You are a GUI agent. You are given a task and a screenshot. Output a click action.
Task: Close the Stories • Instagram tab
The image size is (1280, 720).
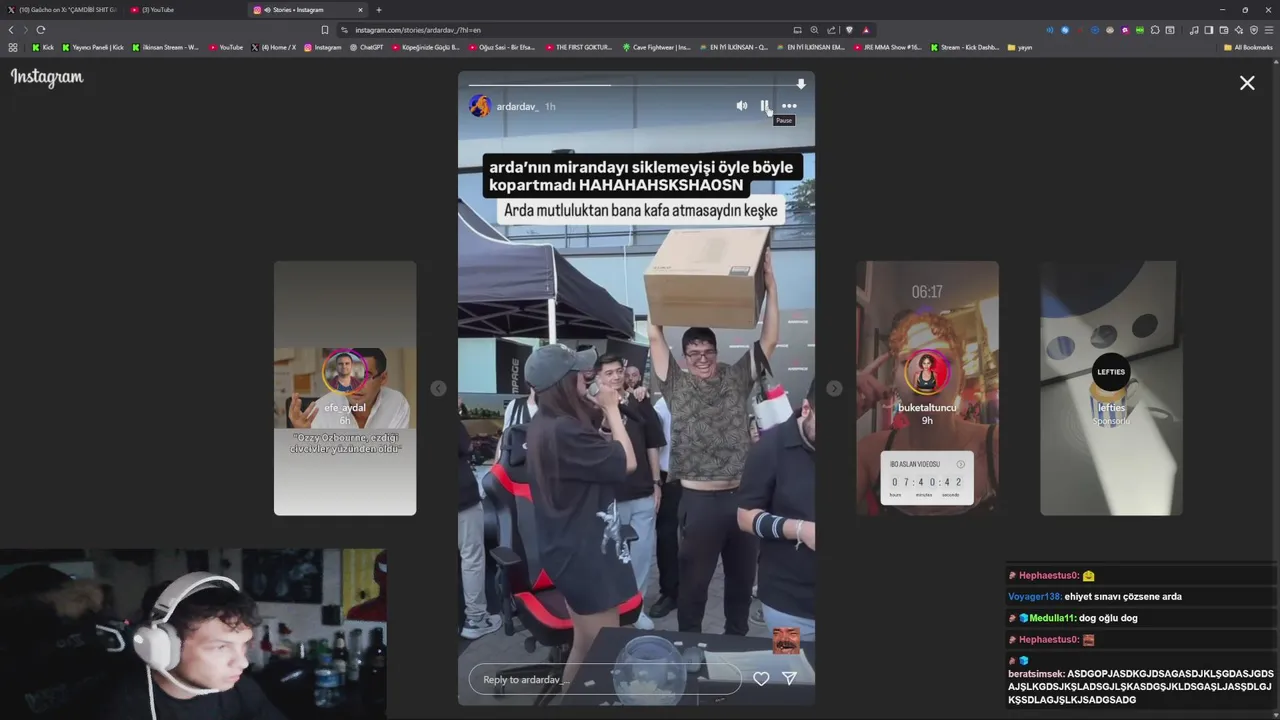361,10
